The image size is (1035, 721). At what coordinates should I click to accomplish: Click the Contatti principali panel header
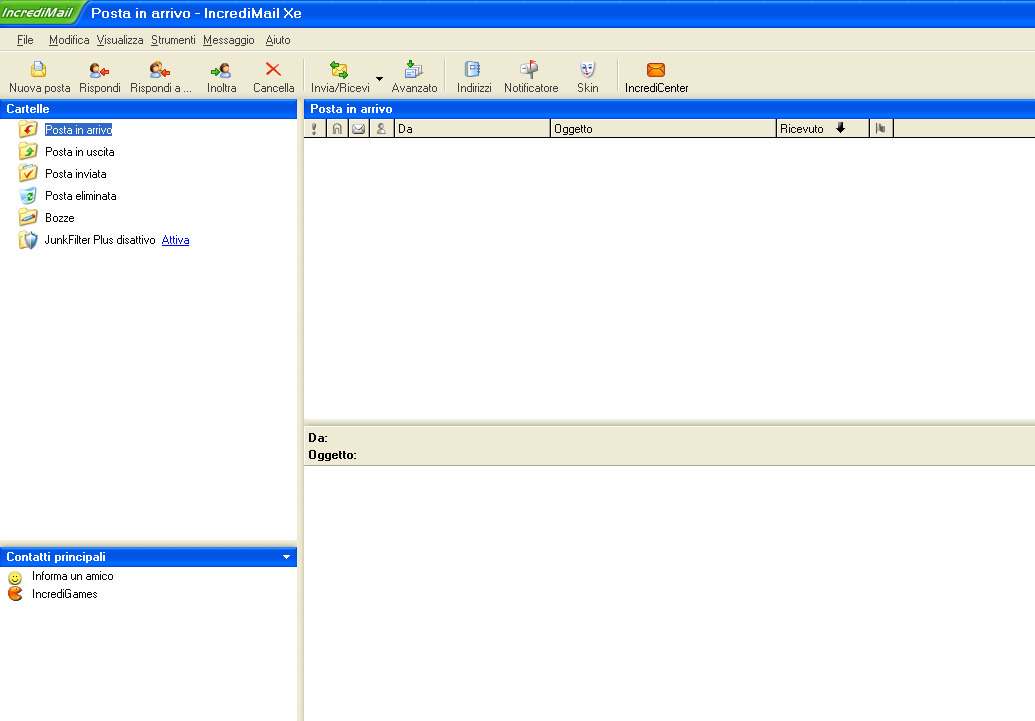149,557
